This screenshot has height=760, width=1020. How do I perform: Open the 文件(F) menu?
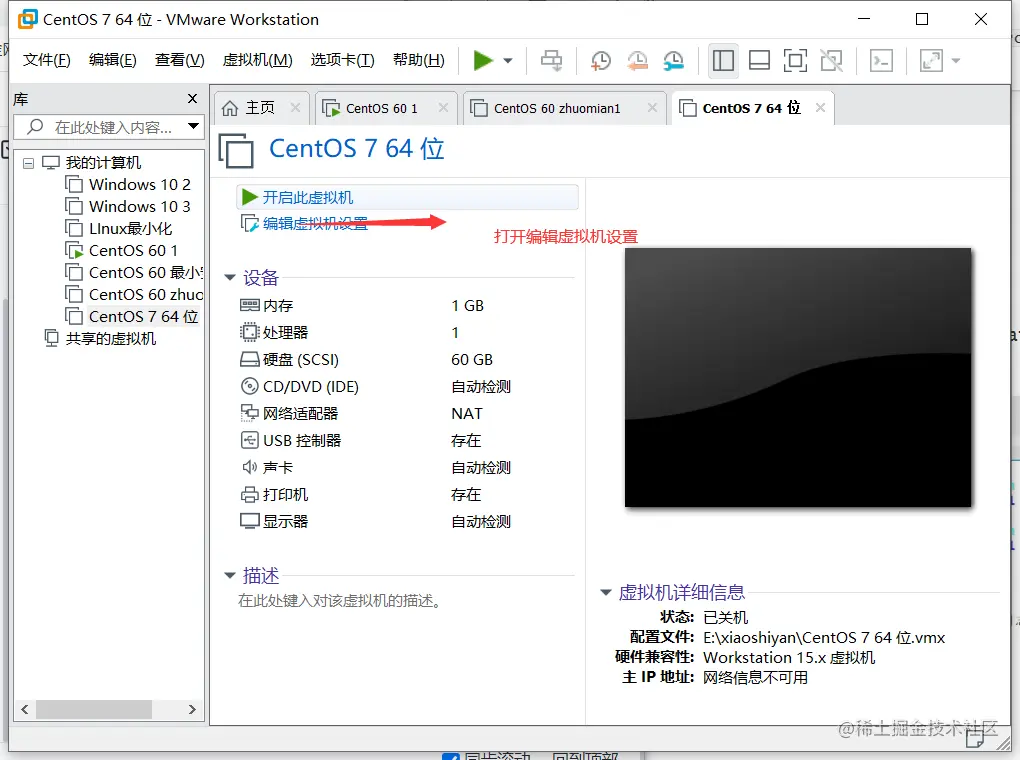(46, 61)
